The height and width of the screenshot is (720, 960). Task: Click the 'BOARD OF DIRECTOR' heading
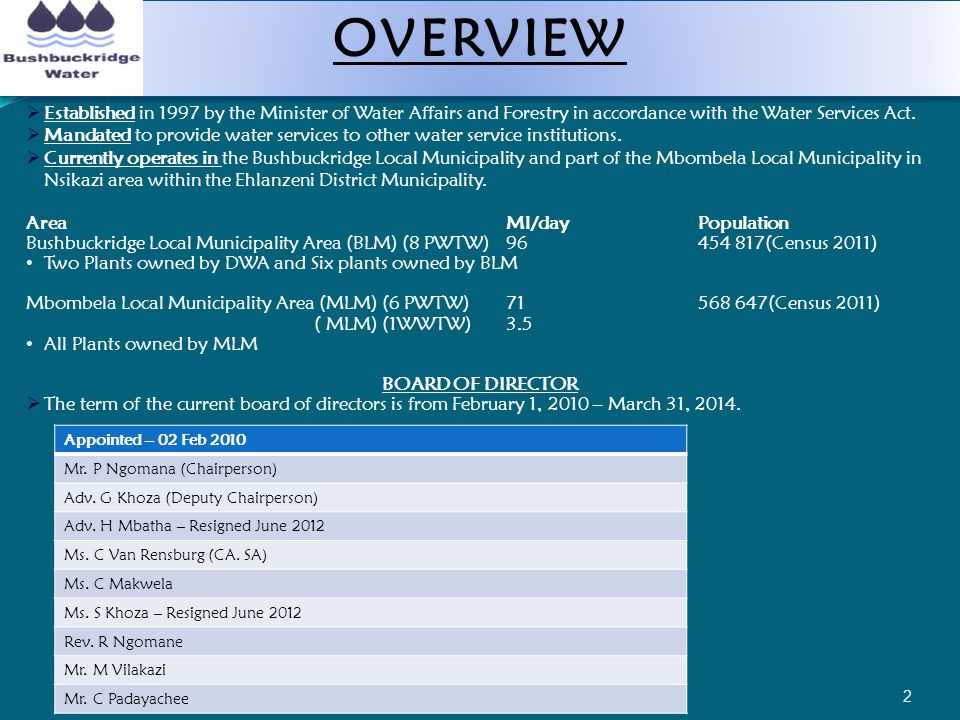480,384
